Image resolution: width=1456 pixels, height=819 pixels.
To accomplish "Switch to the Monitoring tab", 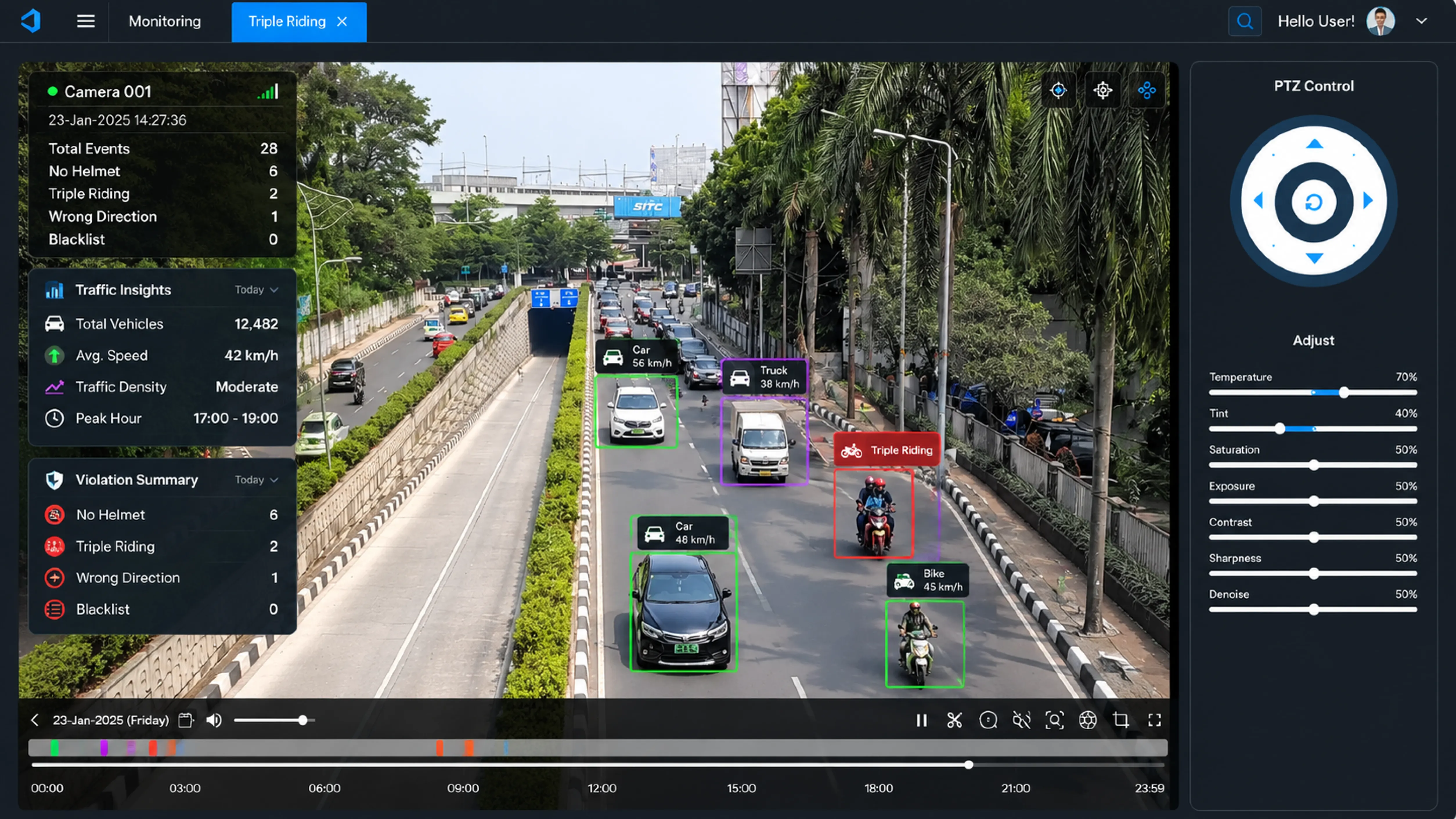I will tap(165, 21).
